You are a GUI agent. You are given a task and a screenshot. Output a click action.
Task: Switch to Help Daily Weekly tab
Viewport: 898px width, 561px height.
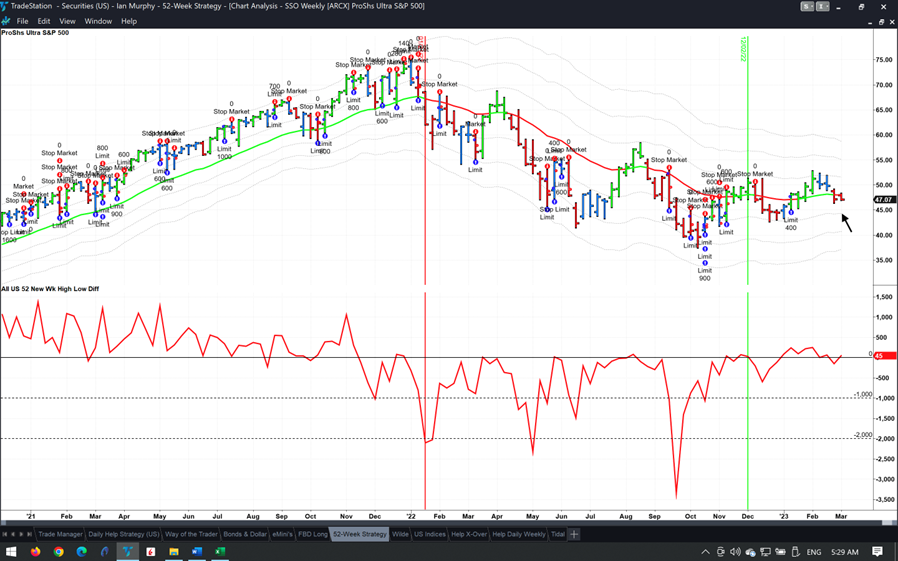pos(519,534)
